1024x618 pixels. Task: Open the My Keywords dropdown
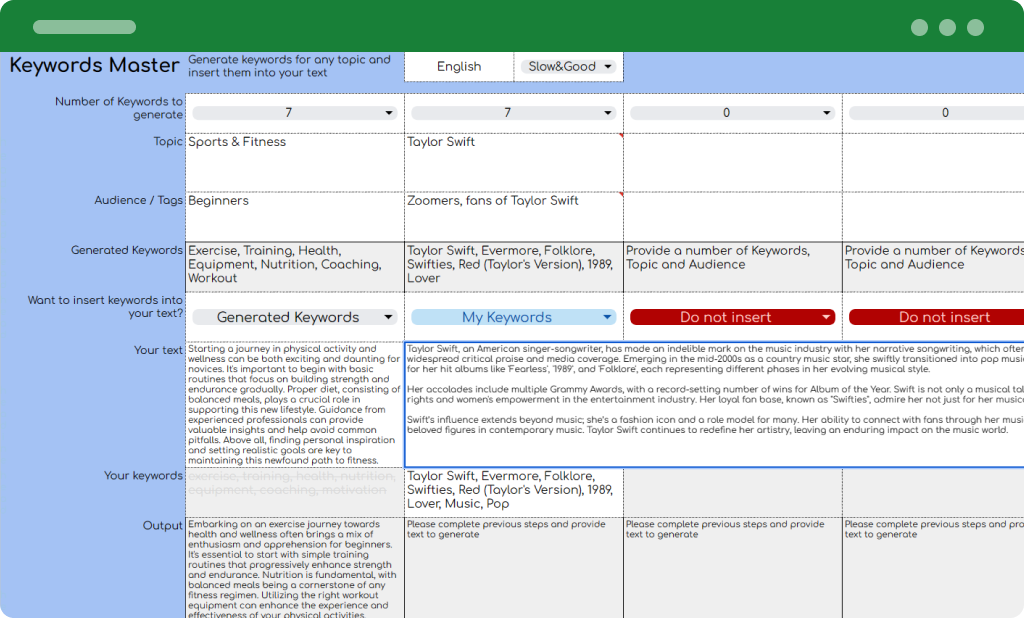[x=512, y=316]
